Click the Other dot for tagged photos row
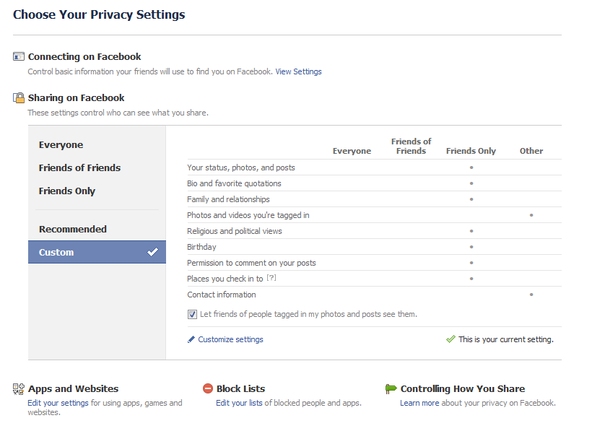This screenshot has height=431, width=600. [x=531, y=215]
